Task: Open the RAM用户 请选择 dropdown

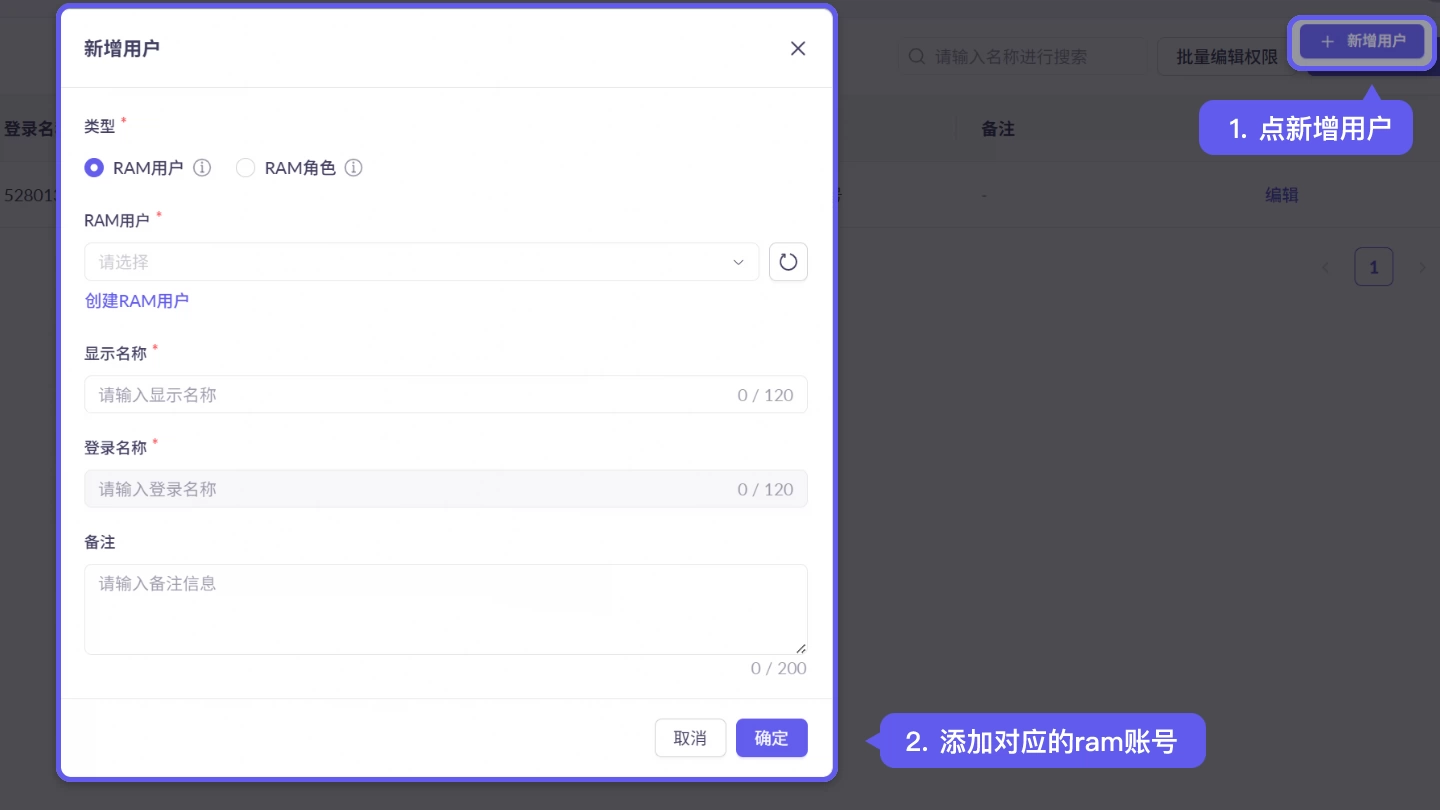Action: tap(421, 262)
